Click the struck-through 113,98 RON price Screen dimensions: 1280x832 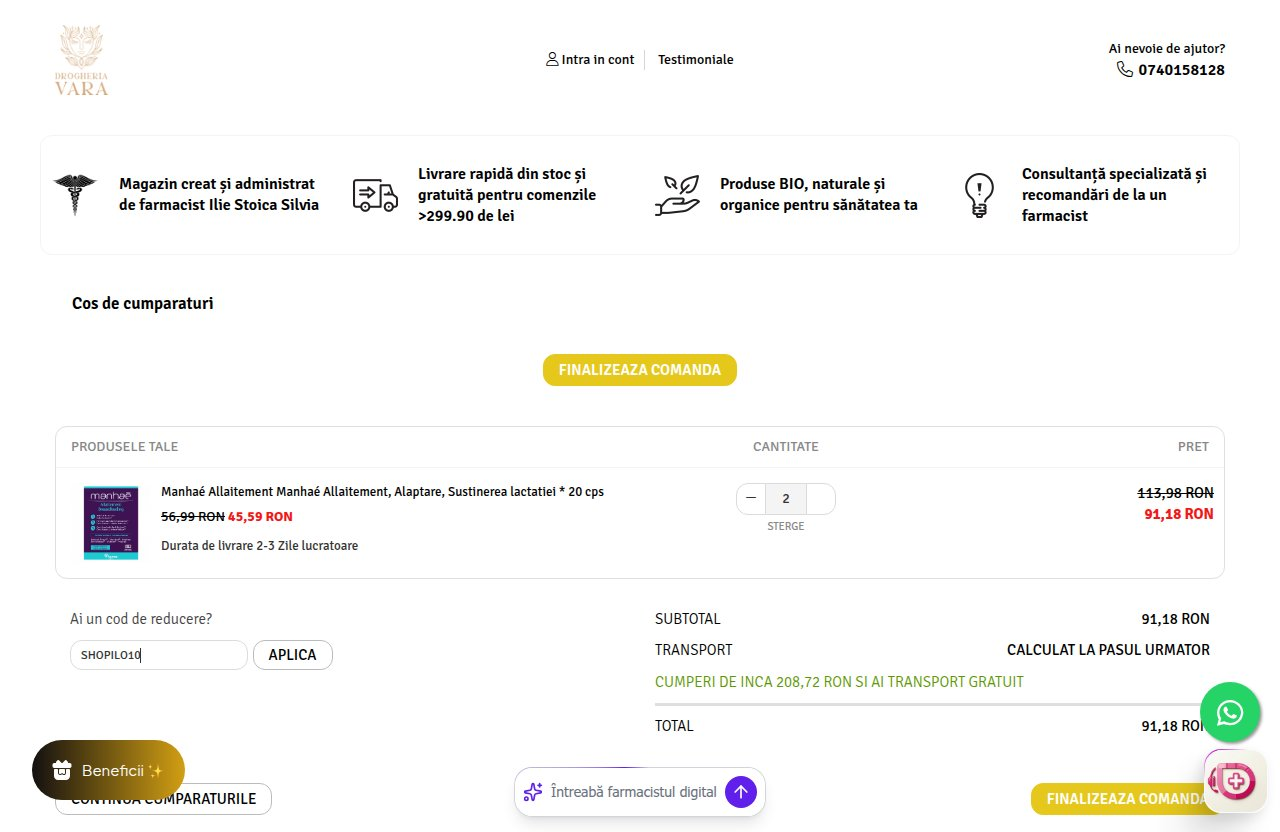point(1176,493)
